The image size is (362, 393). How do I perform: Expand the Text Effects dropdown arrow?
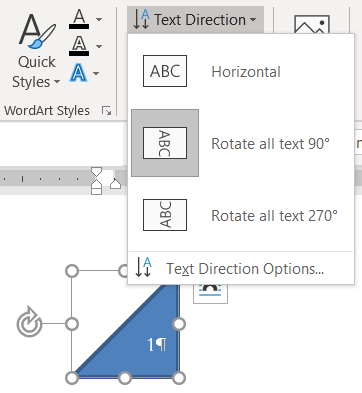pyautogui.click(x=96, y=73)
